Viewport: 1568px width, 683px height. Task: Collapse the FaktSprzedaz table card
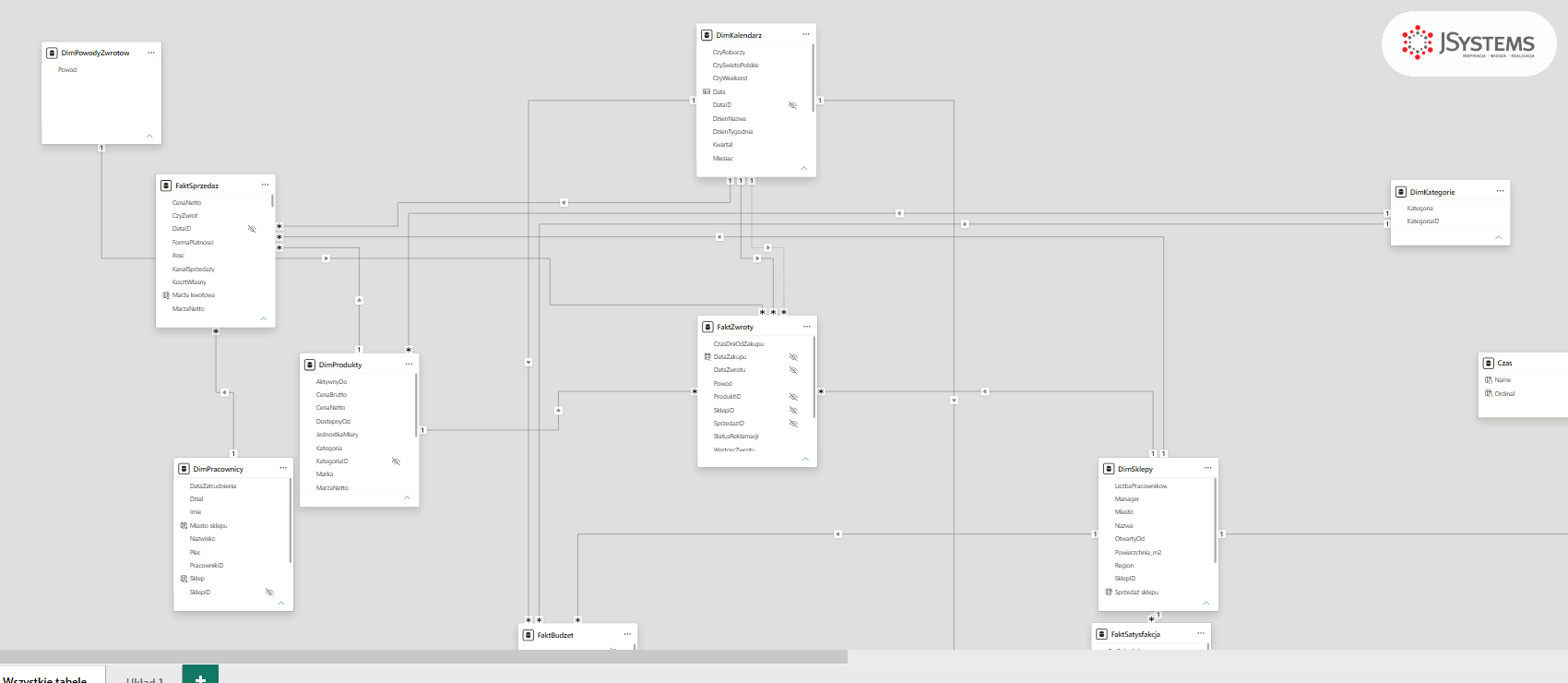[264, 318]
